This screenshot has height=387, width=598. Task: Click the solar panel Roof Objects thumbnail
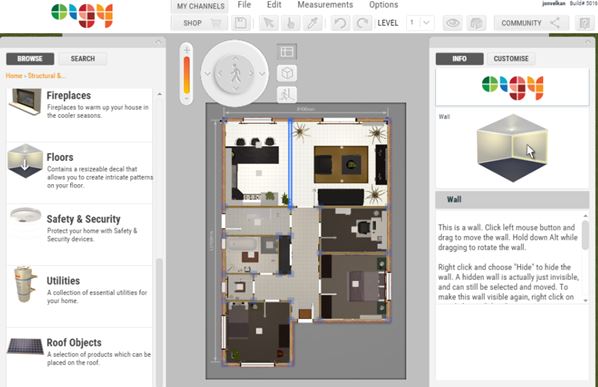(x=25, y=346)
